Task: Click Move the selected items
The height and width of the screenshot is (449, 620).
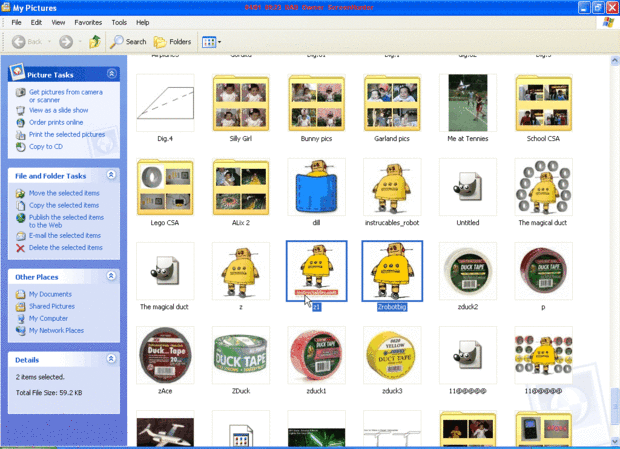Action: pos(64,193)
